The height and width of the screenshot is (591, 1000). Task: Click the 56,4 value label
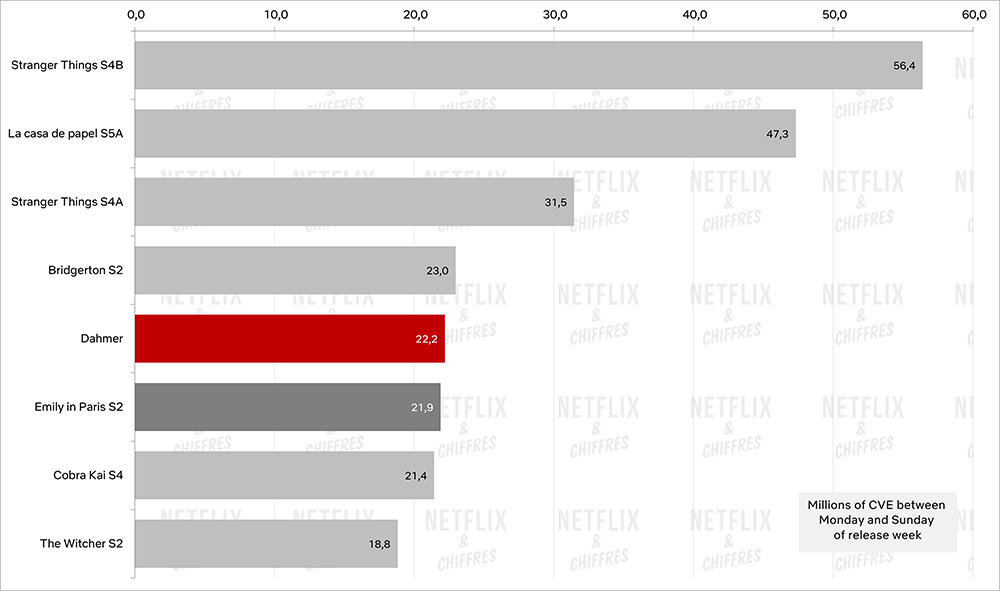tap(904, 66)
